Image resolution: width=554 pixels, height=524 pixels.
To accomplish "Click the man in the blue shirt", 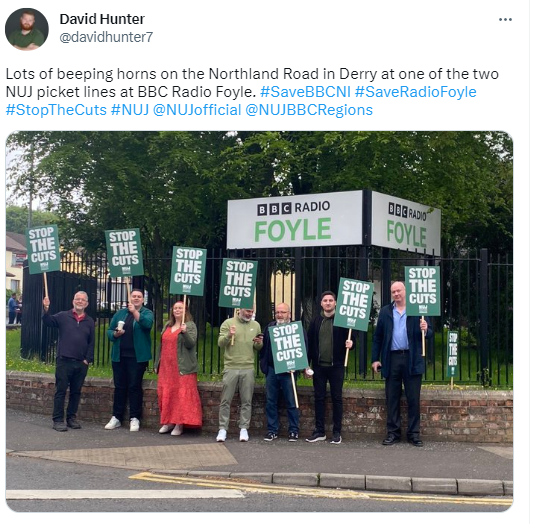I will 401,363.
